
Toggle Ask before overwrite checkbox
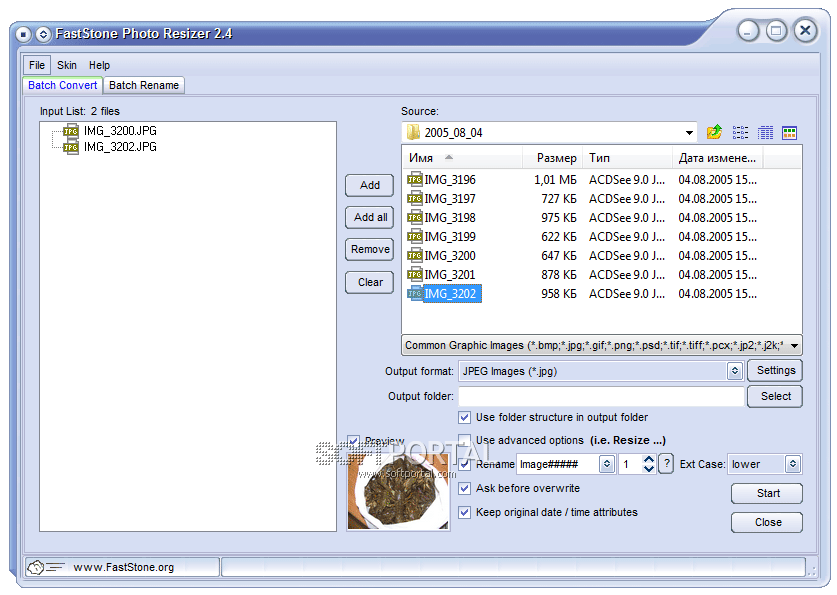click(x=464, y=488)
